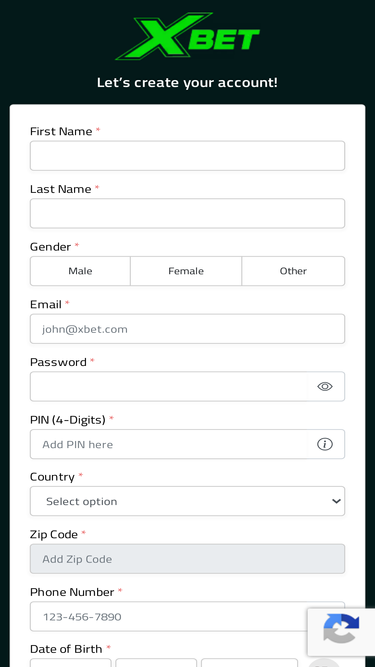This screenshot has height=667, width=375.
Task: Click the "Date of Birth" label
Action: (x=66, y=649)
